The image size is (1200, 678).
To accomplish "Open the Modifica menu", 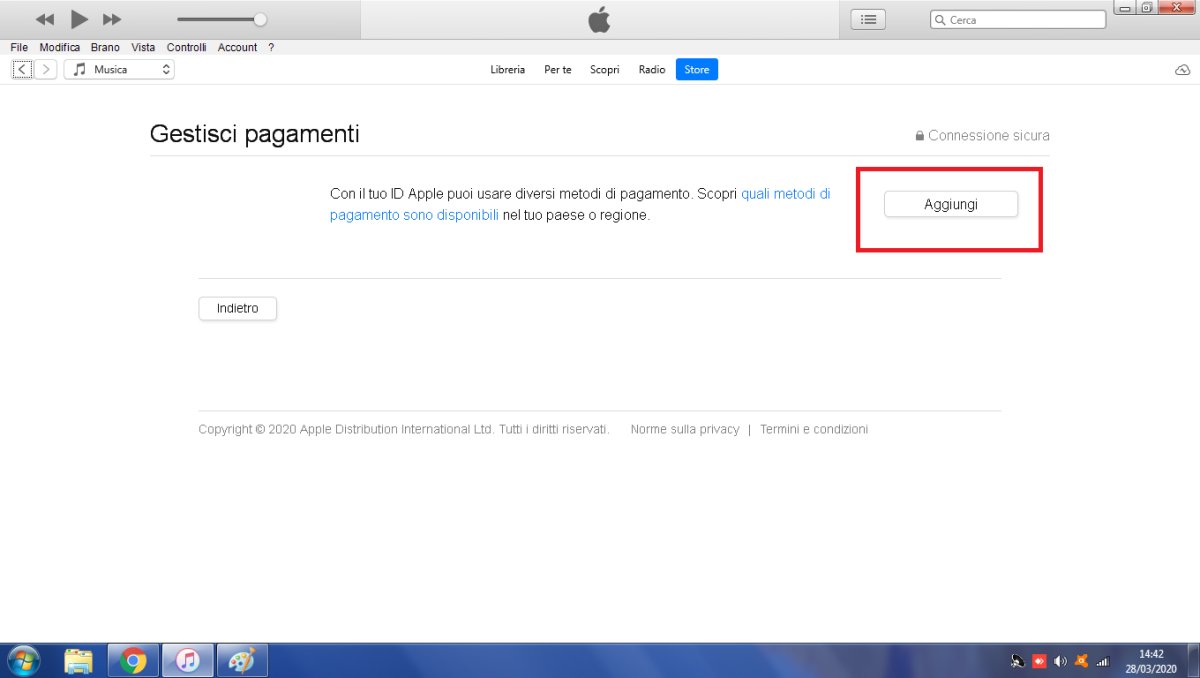I will point(60,47).
